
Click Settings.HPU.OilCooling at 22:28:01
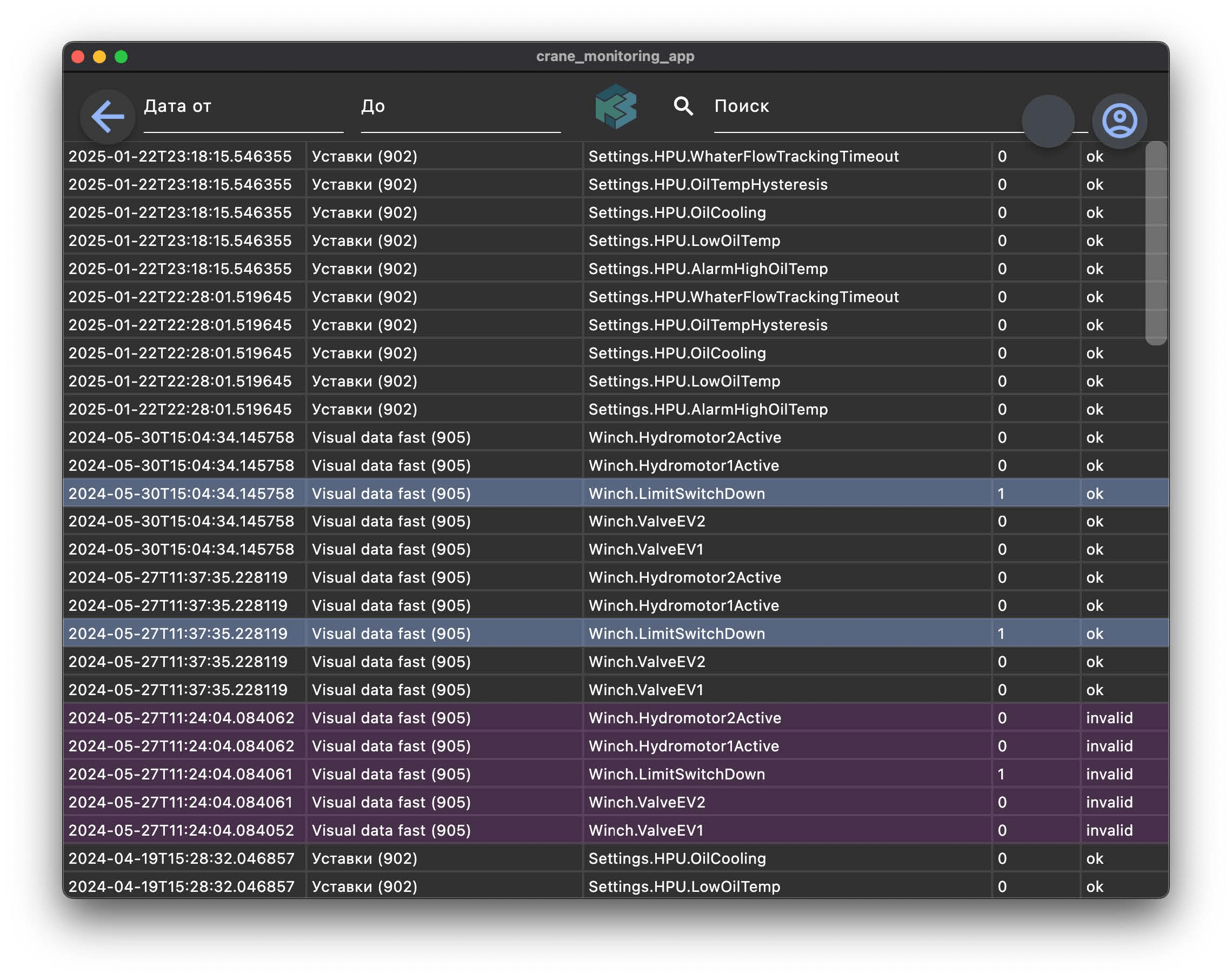tap(677, 352)
